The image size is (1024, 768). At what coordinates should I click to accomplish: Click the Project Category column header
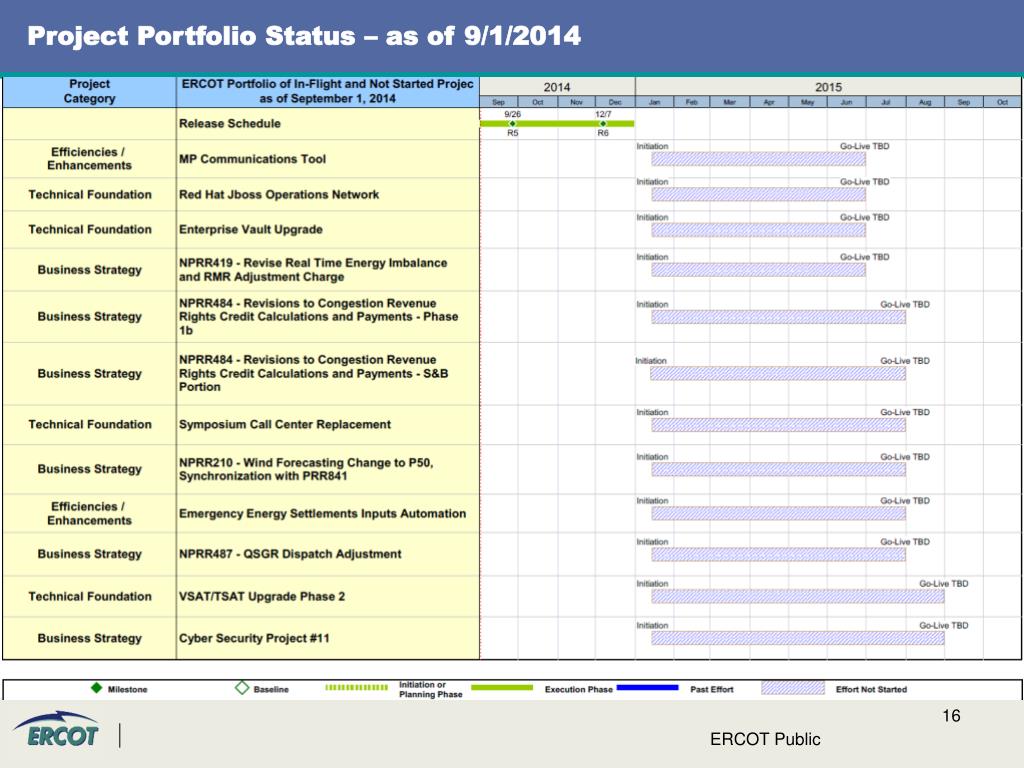click(x=89, y=91)
